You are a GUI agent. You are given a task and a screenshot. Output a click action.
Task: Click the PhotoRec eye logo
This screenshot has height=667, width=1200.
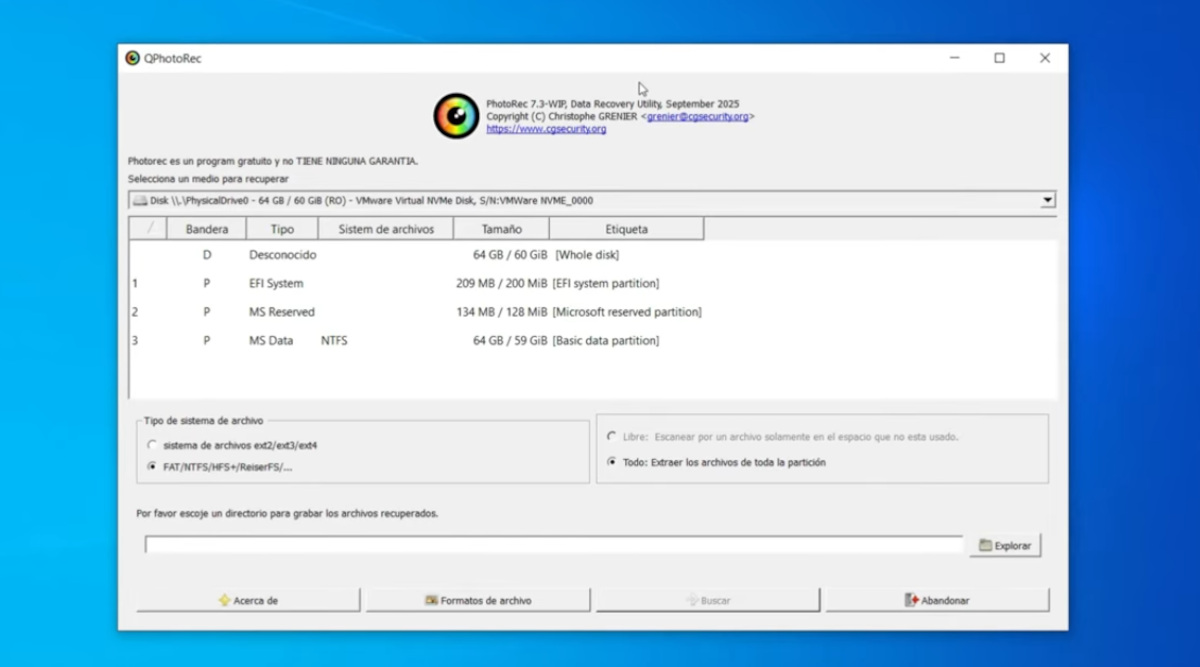pos(456,116)
